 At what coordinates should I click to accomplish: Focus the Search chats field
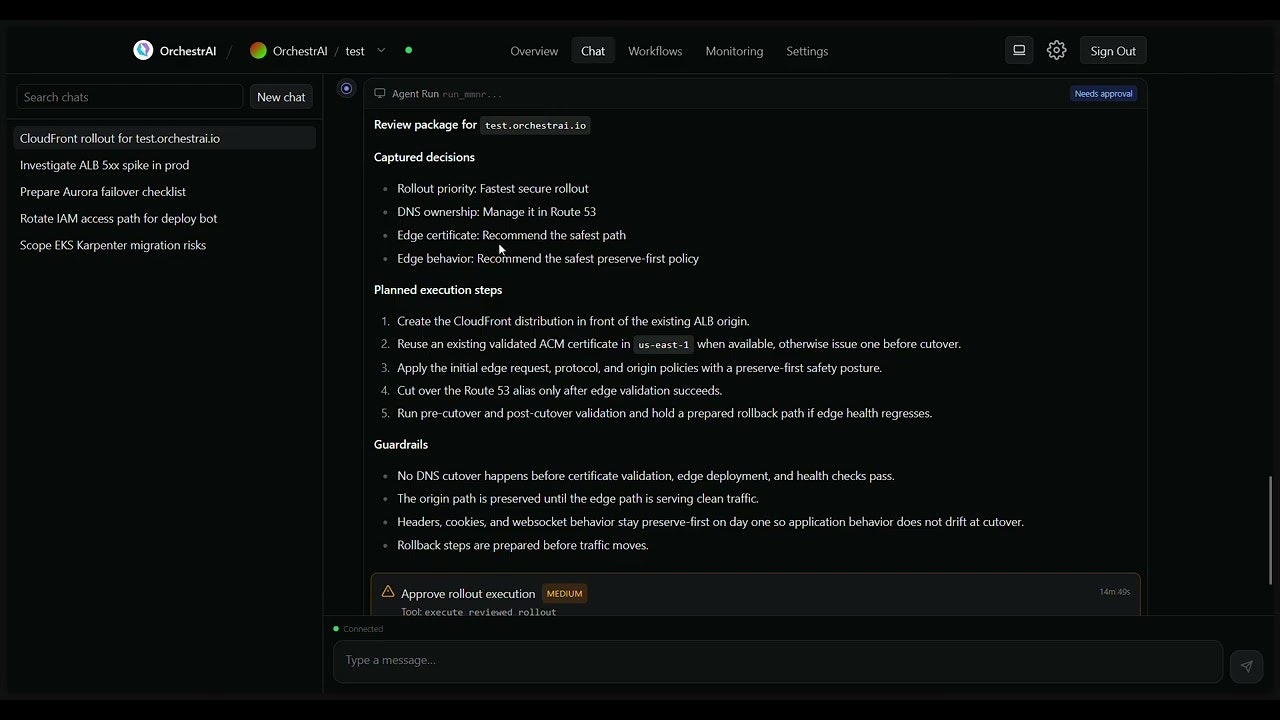point(129,97)
